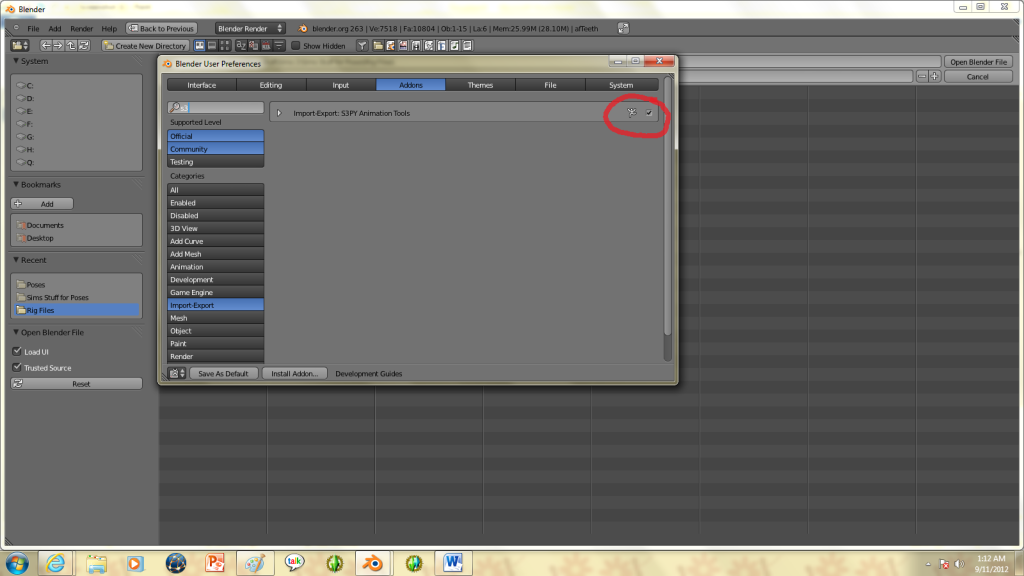Click Back to Previous button
This screenshot has height=576, width=1024.
[161, 28]
